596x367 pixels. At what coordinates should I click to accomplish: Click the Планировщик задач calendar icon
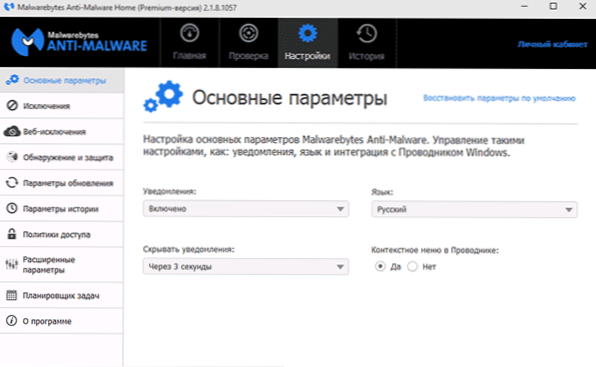click(12, 295)
